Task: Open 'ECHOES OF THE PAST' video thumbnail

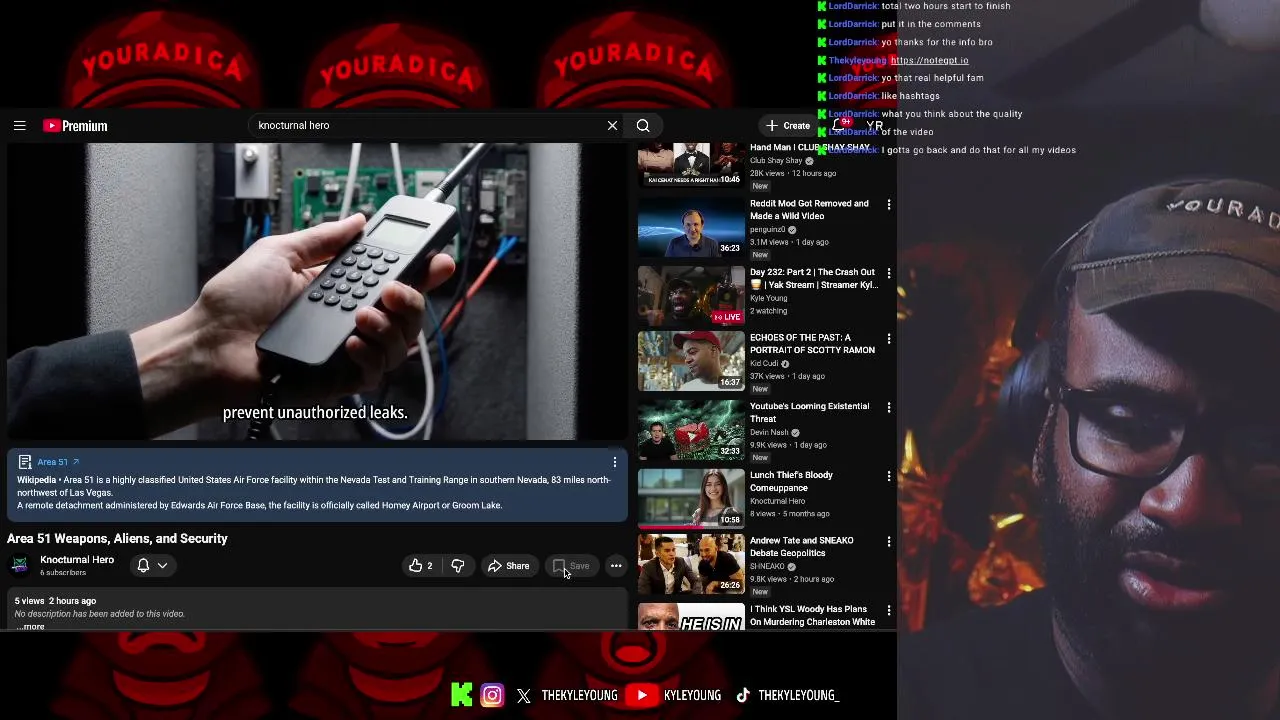Action: (691, 360)
